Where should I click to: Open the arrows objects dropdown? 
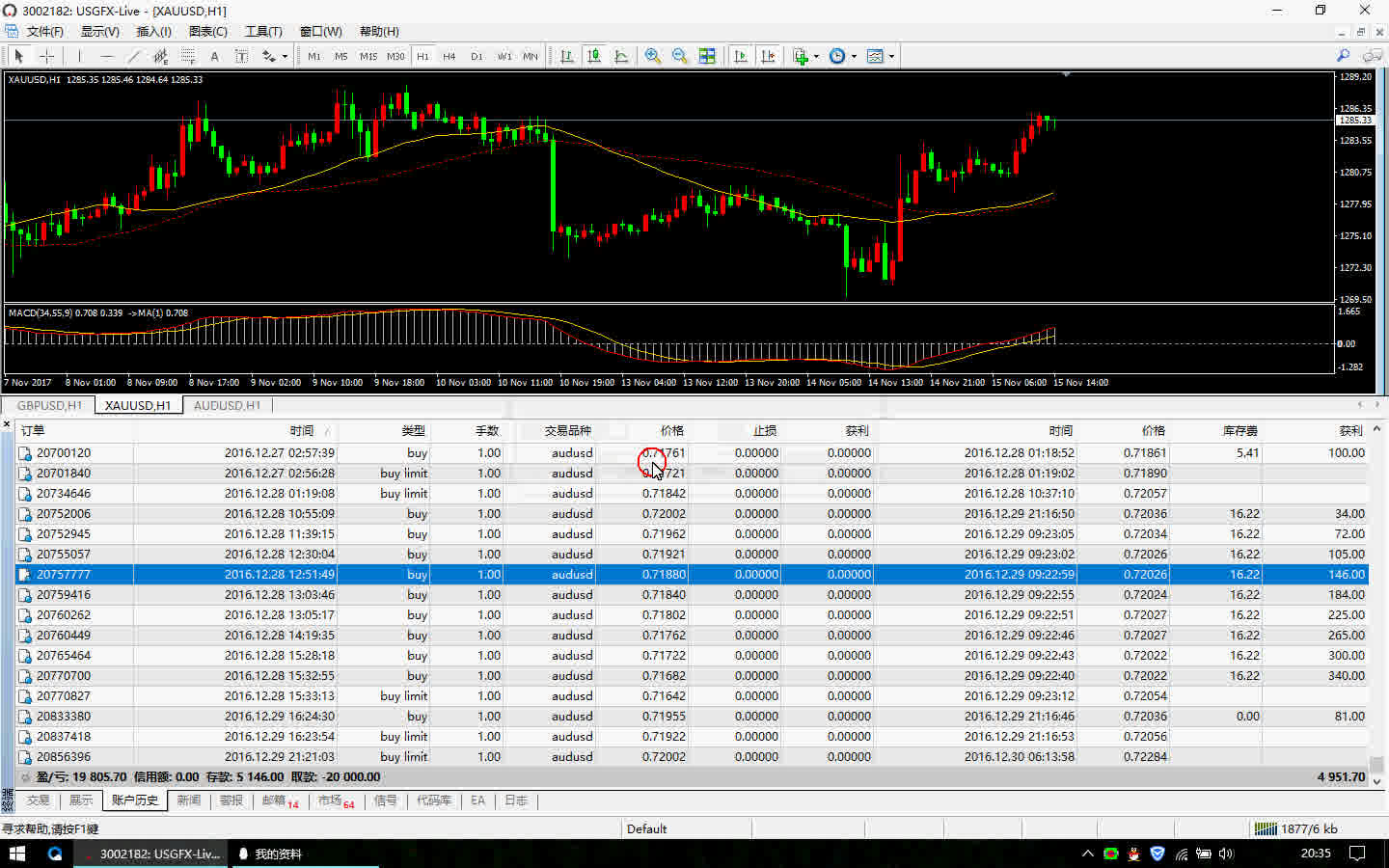[x=275, y=56]
